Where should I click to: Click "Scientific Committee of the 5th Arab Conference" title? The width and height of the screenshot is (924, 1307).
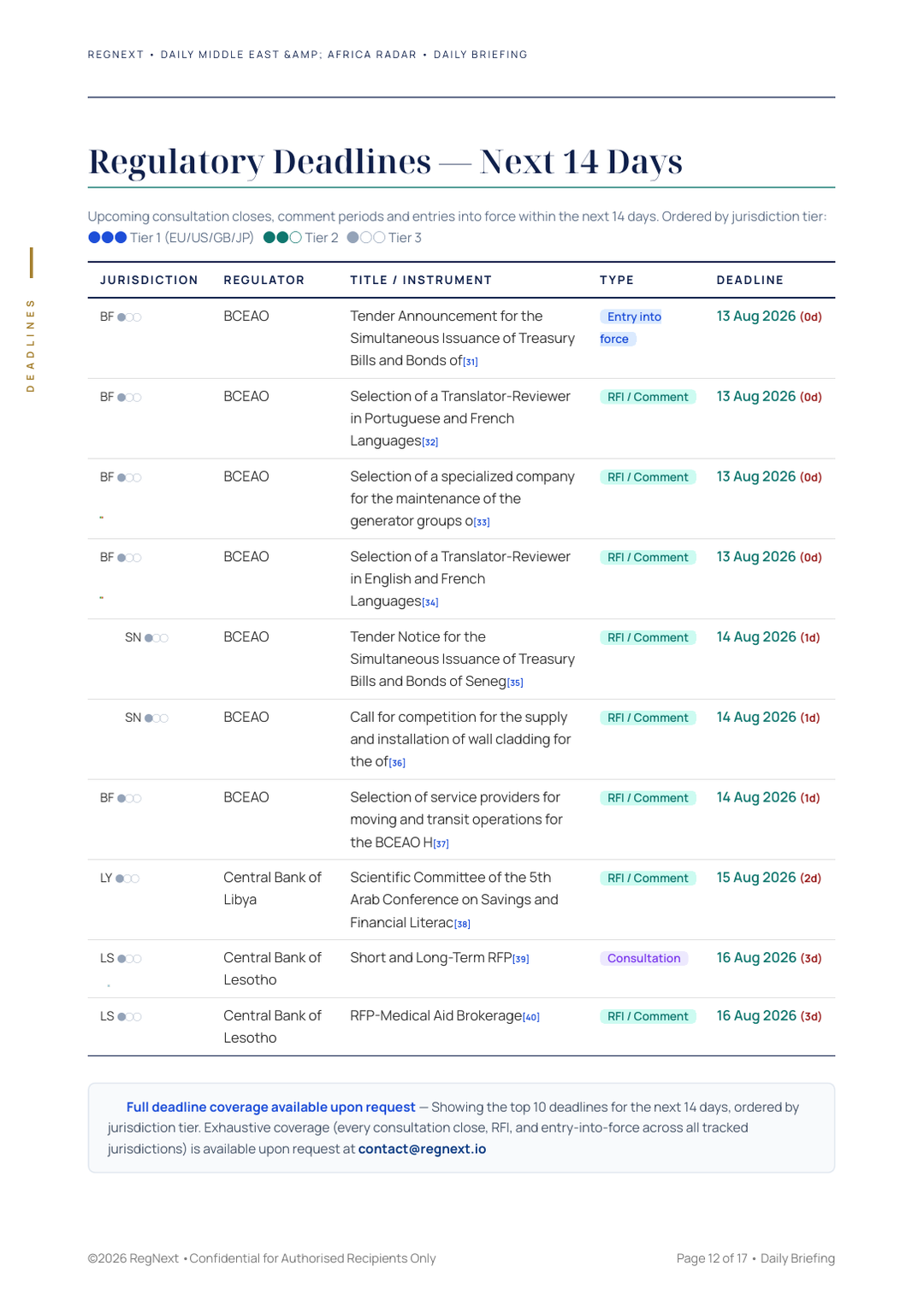(454, 900)
